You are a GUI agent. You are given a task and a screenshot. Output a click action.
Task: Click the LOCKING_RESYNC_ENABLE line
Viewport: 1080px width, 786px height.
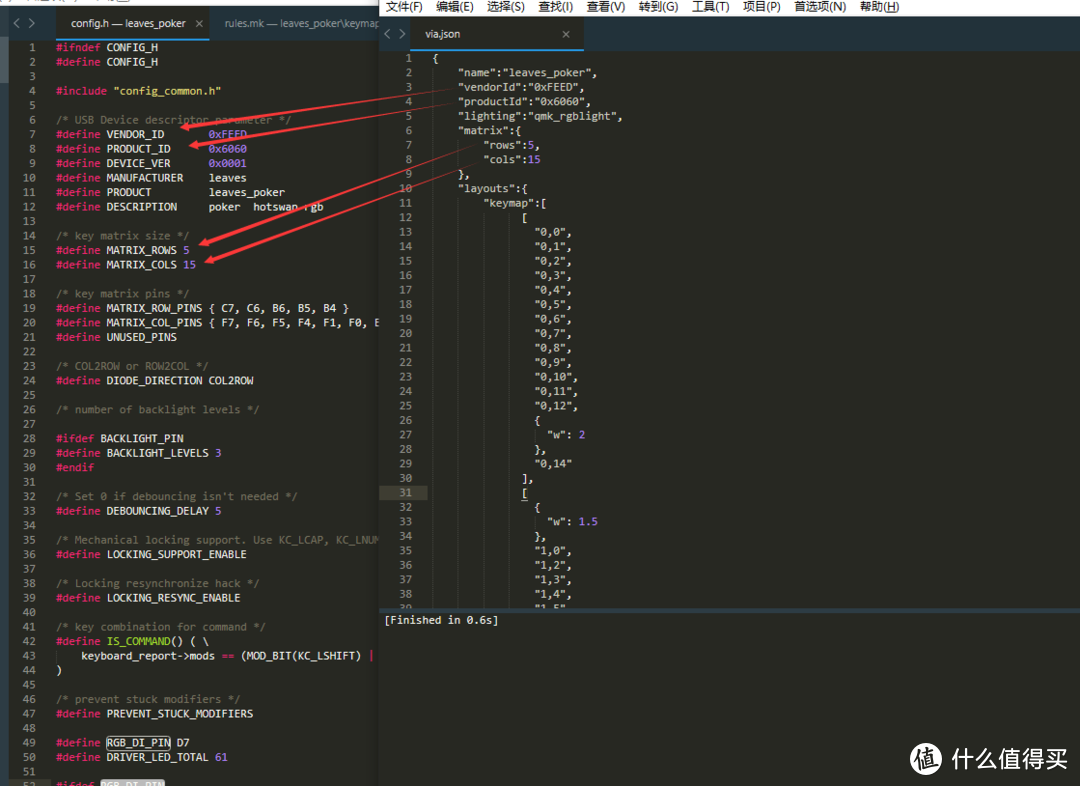click(x=148, y=597)
